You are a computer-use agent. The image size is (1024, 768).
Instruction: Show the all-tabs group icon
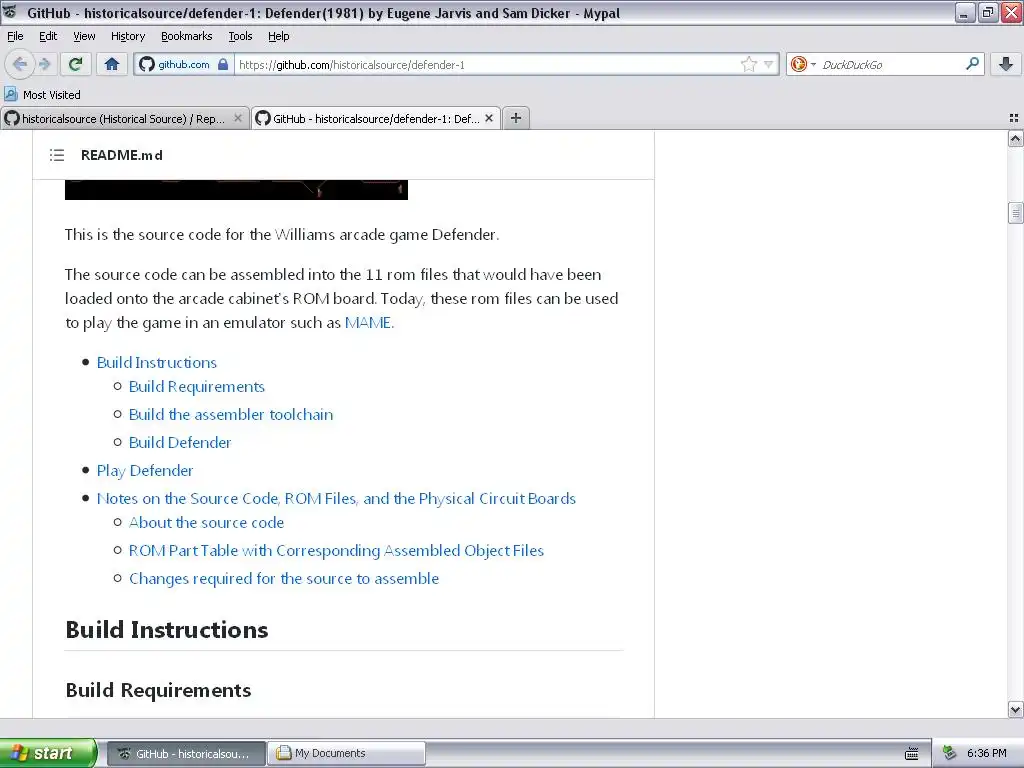point(1014,118)
